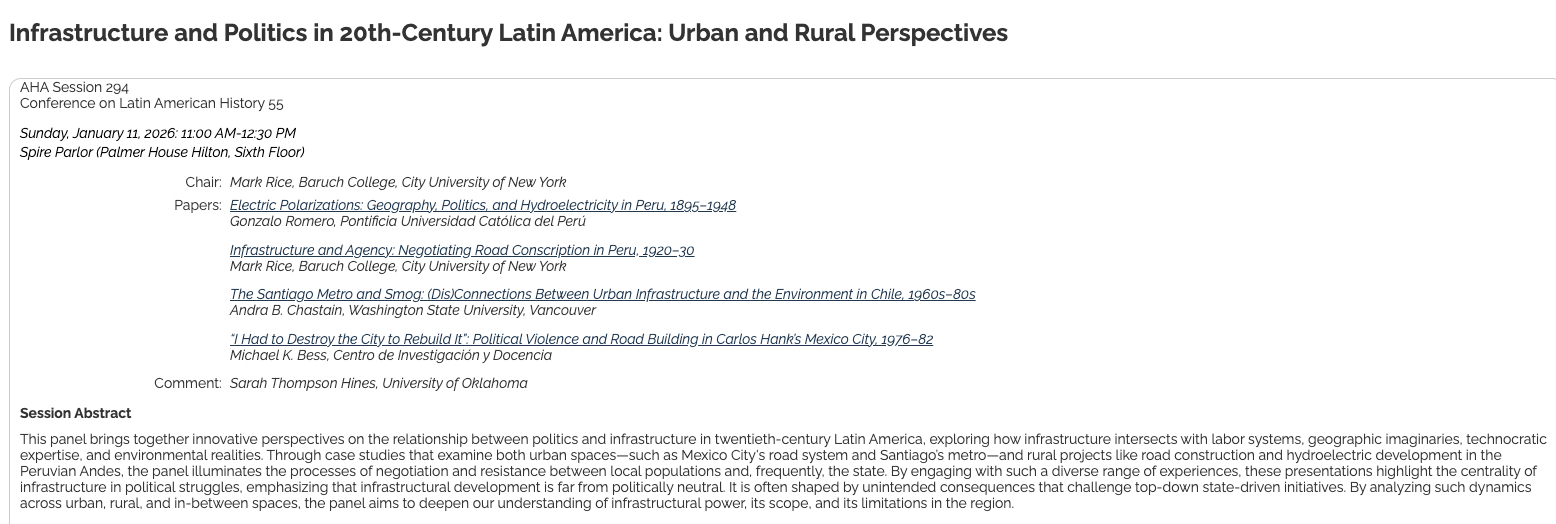Click the Sunday, January 11, 2026 date line
1556x524 pixels.
[x=157, y=133]
